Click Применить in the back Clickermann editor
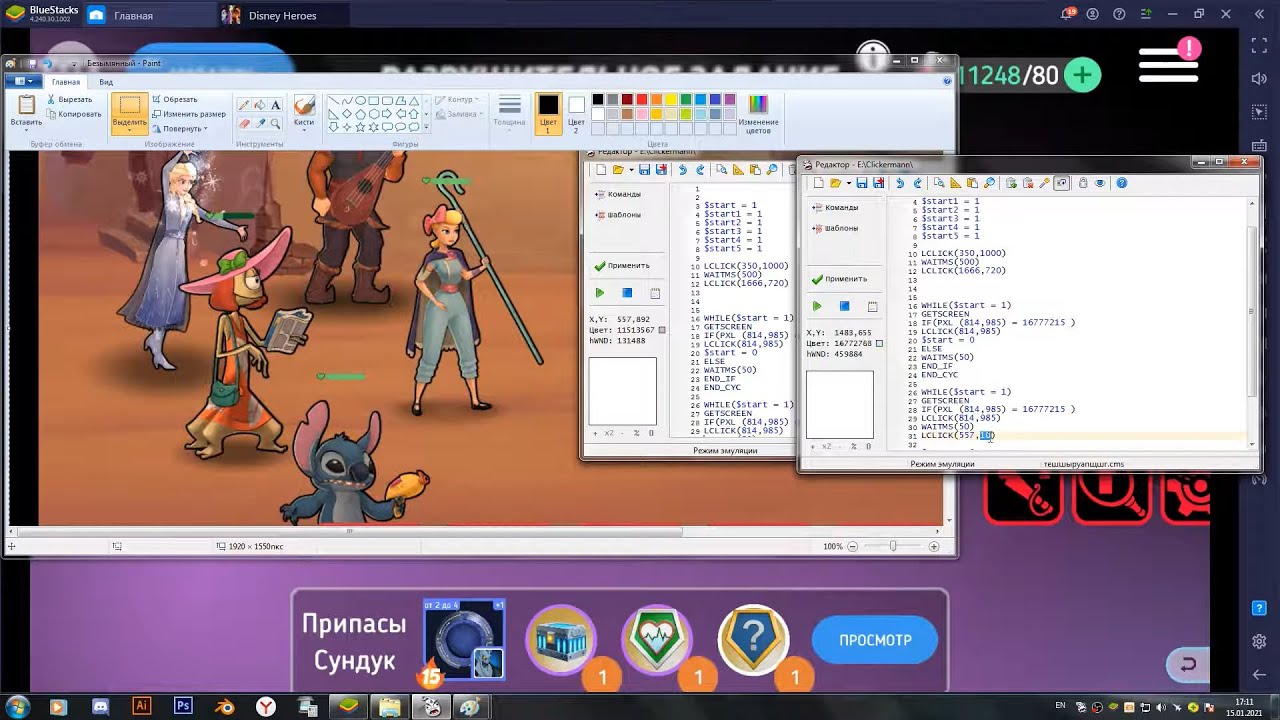 [621, 266]
